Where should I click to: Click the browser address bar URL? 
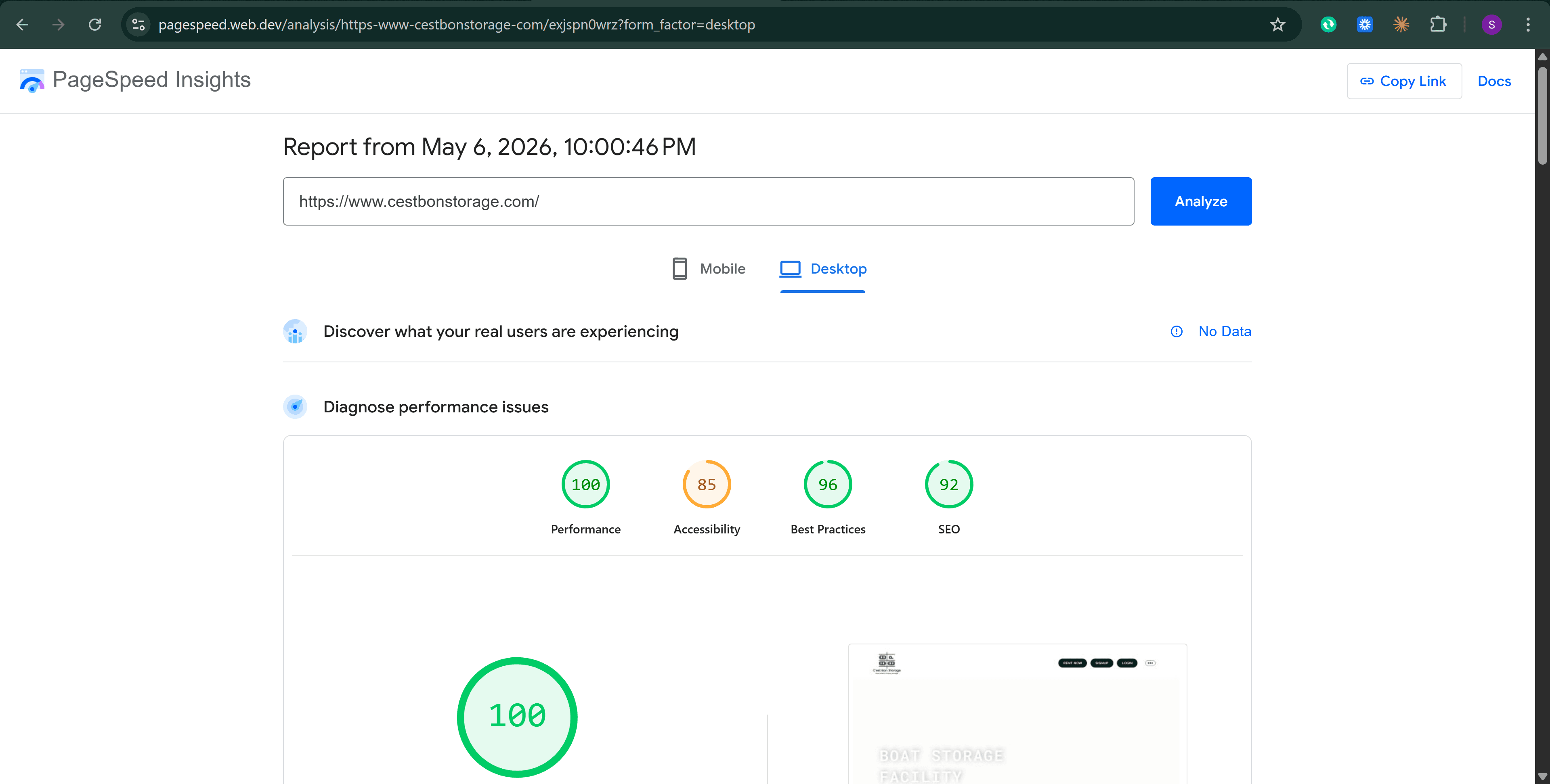456,25
